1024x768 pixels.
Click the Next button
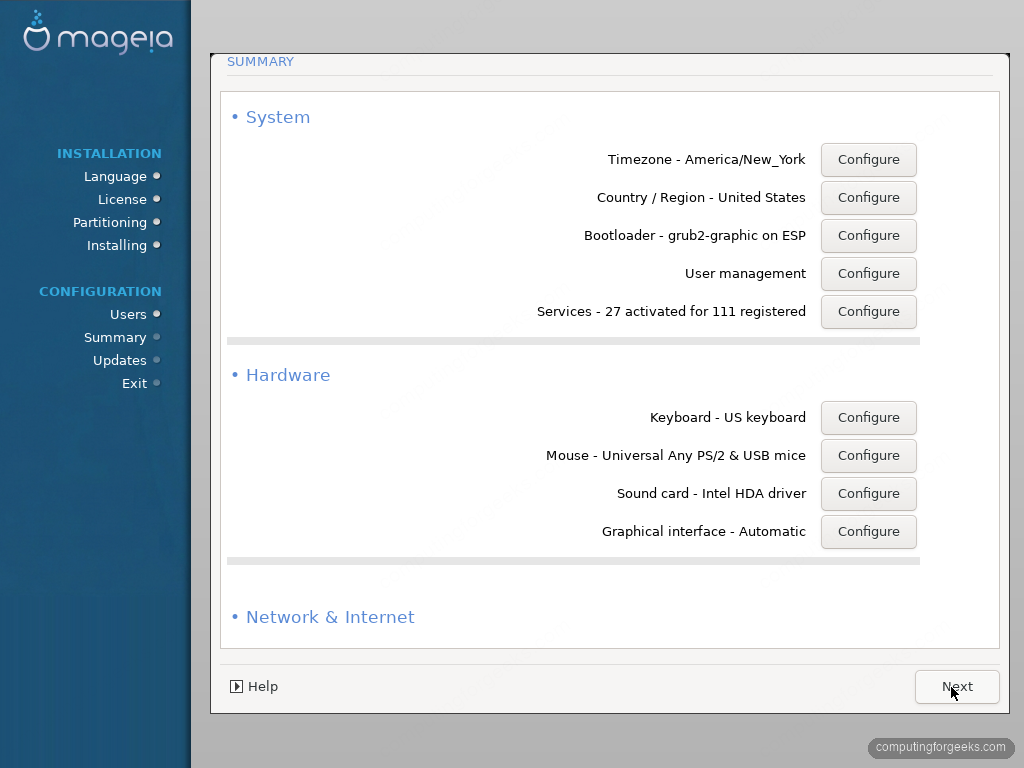(x=957, y=687)
